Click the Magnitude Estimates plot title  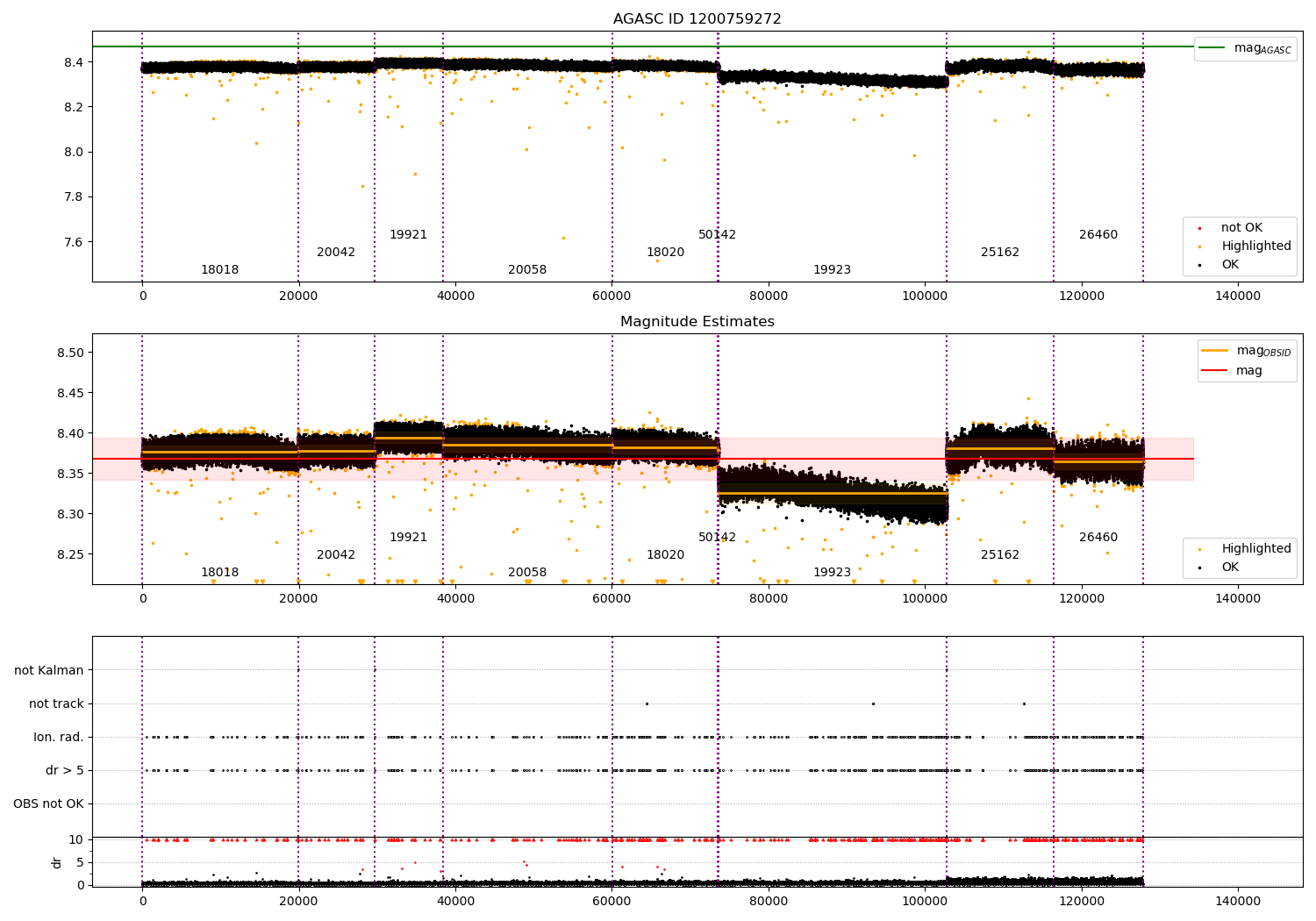pos(697,322)
